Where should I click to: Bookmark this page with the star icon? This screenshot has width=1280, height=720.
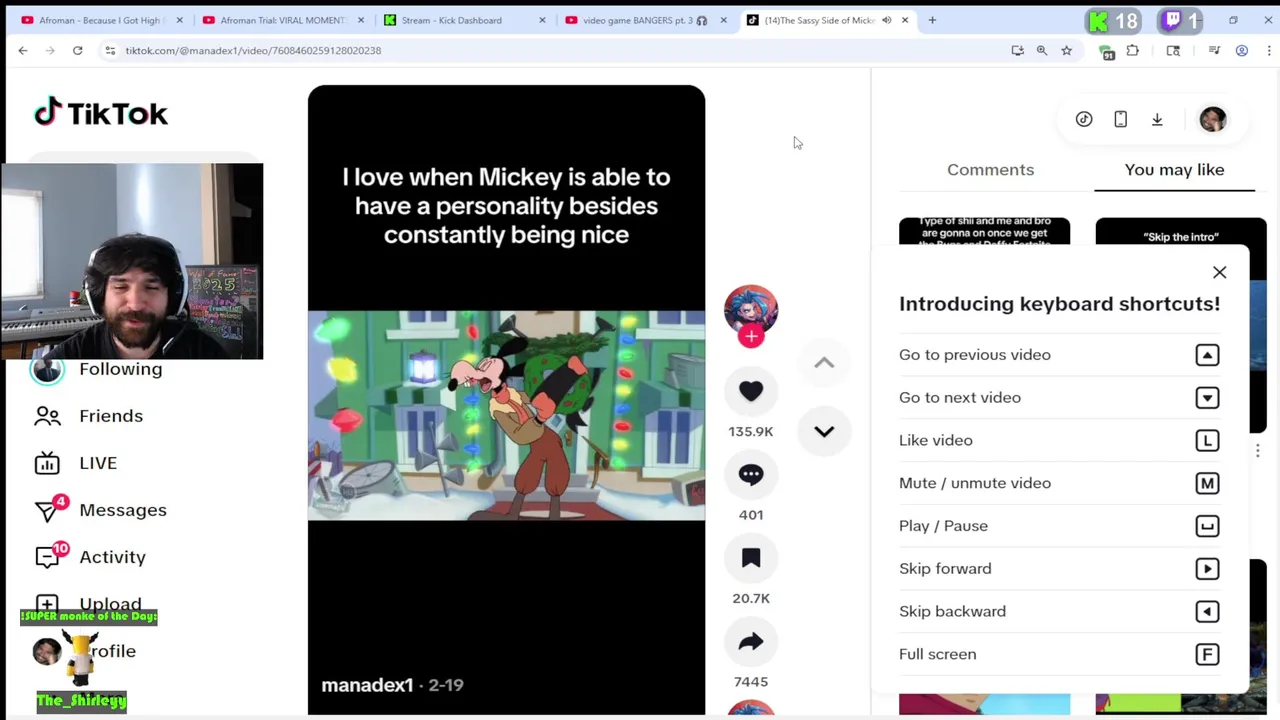(1066, 50)
